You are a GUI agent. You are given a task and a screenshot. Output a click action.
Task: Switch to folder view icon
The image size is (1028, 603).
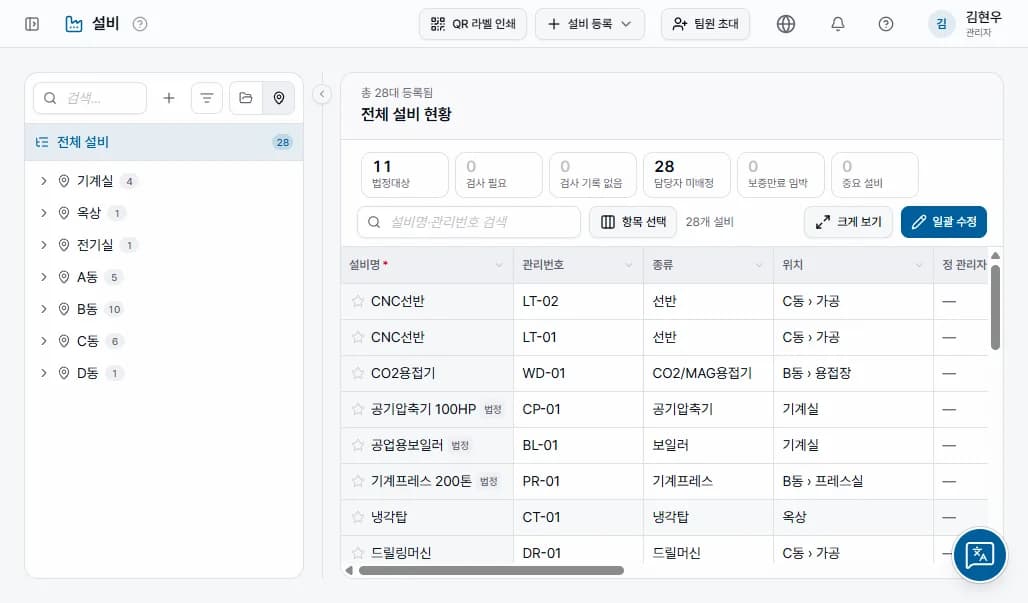pos(246,98)
